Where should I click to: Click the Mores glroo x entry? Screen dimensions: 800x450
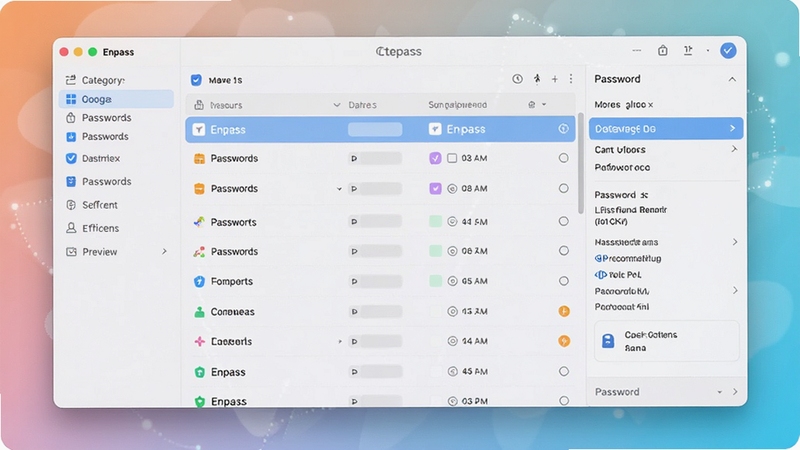(623, 105)
